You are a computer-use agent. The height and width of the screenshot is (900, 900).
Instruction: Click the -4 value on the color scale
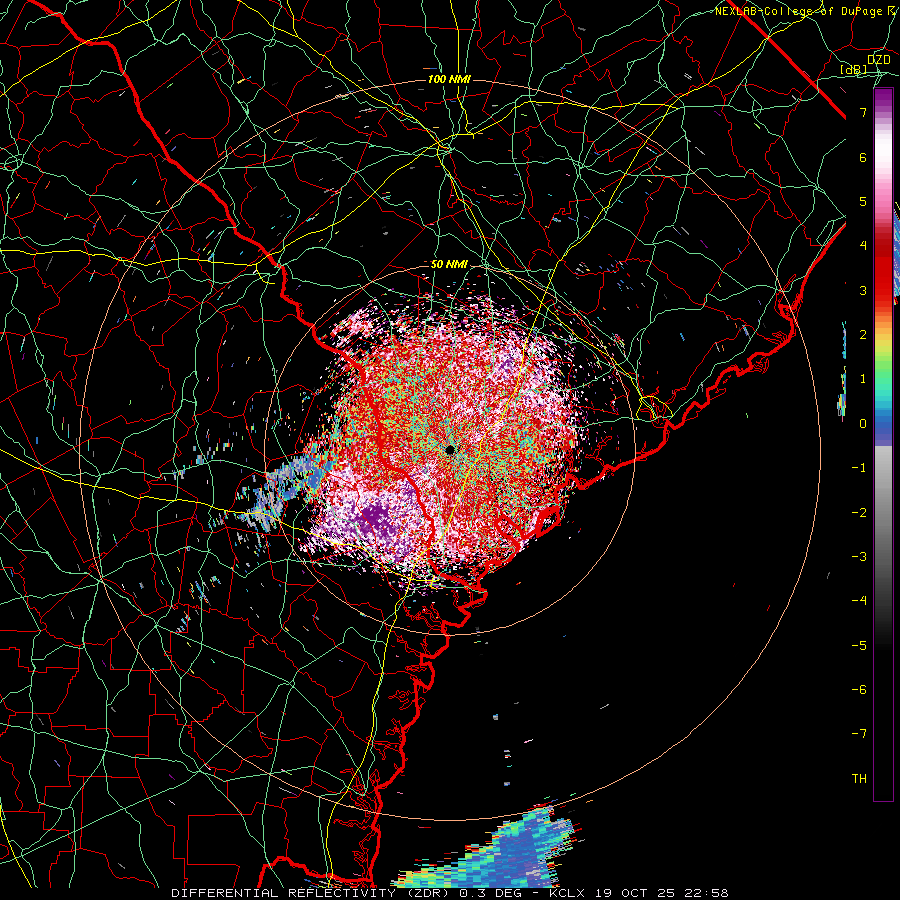[859, 601]
